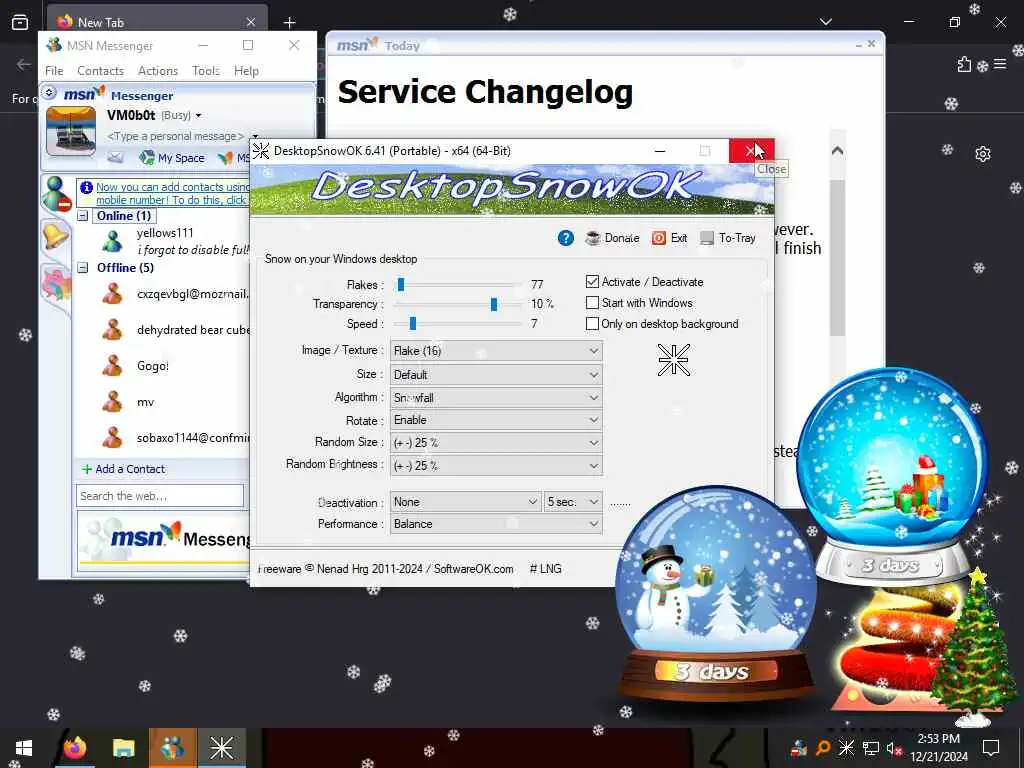Click the Donate coffee cup icon
This screenshot has height=768, width=1024.
pyautogui.click(x=592, y=238)
